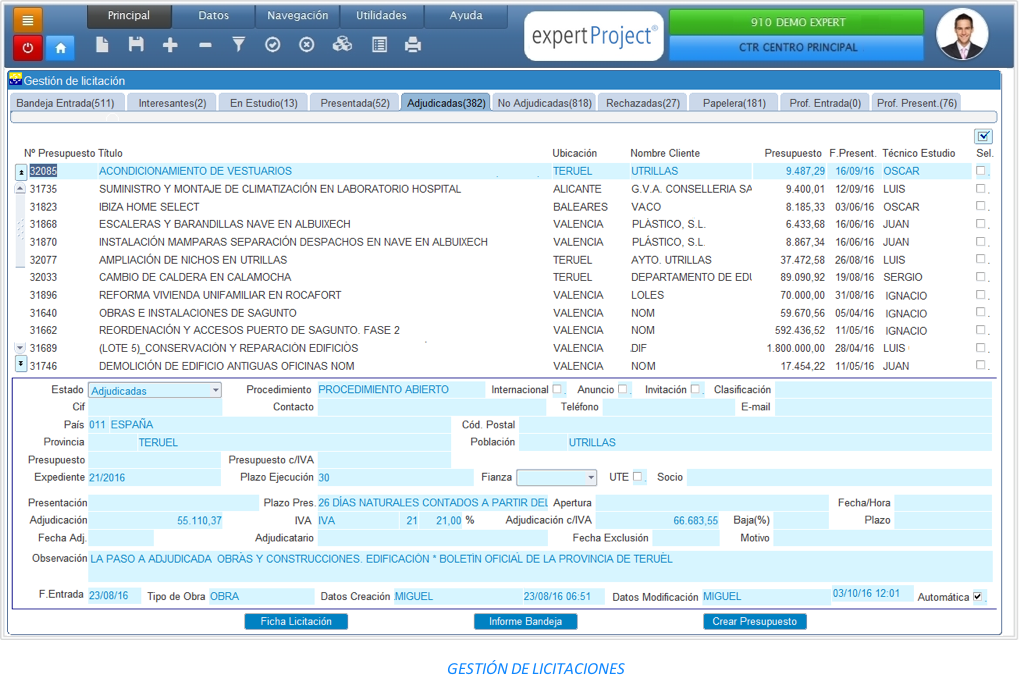Viewport: 1019px width, 689px height.
Task: Switch to Prof. Present.(76) tab
Action: [917, 103]
